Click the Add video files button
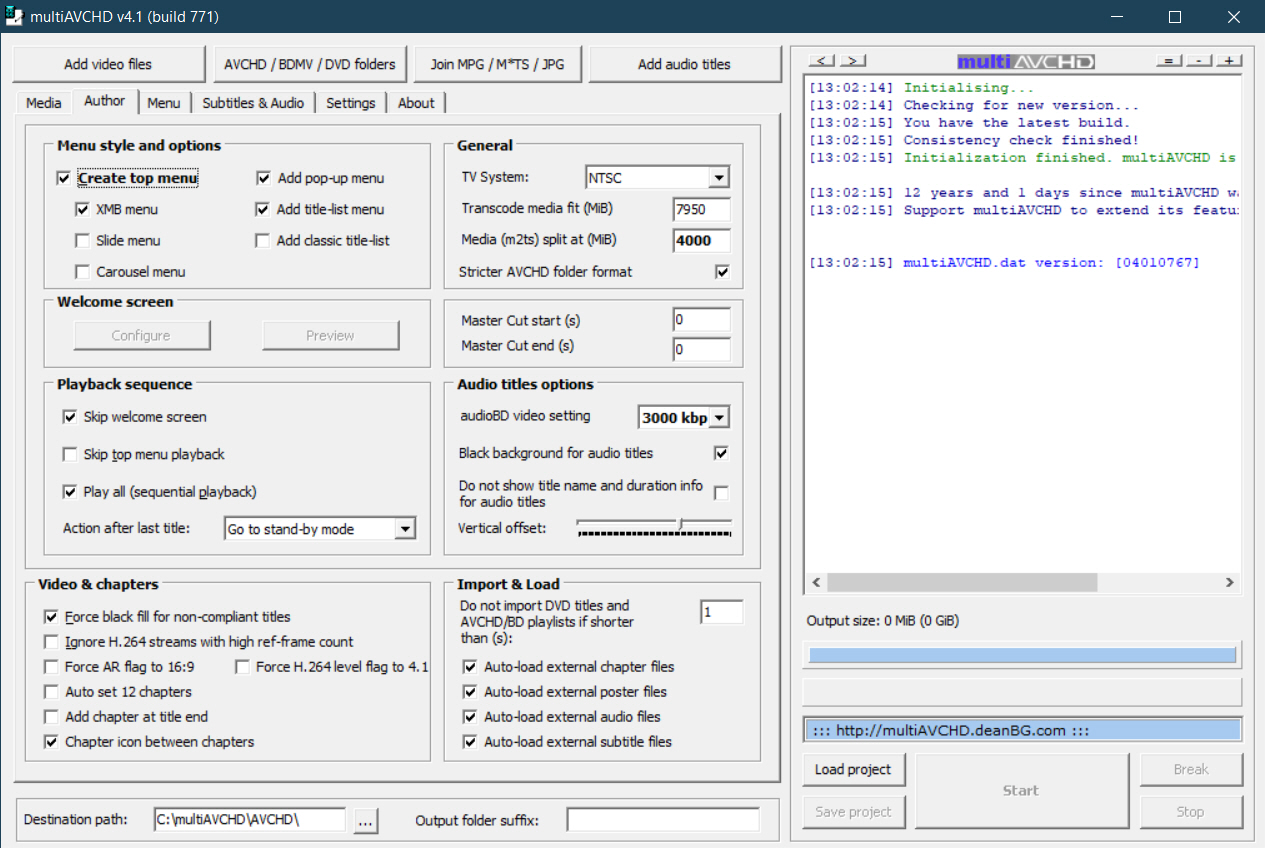The image size is (1265, 848). click(x=108, y=64)
